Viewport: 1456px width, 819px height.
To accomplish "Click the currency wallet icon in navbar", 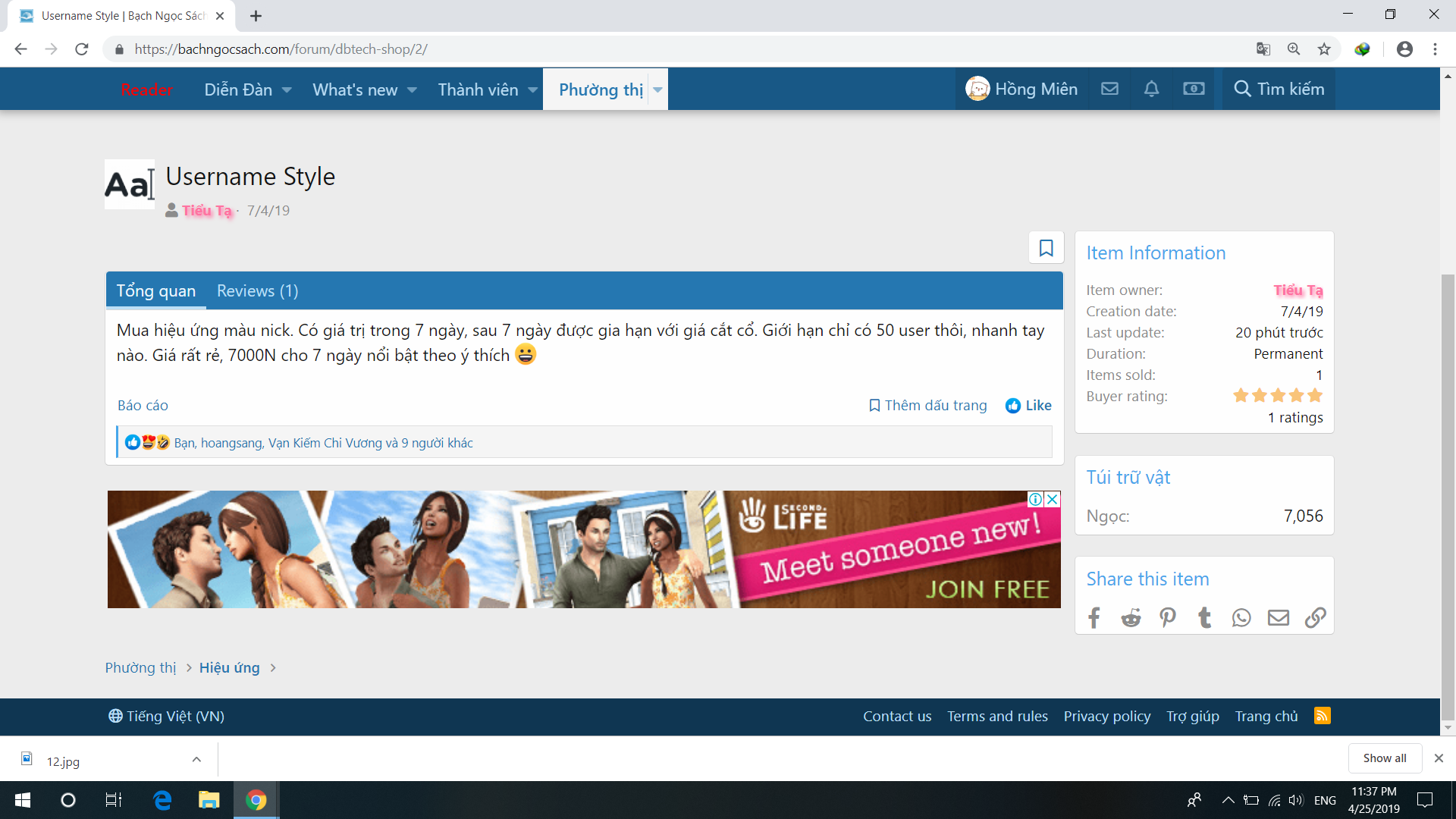I will [x=1194, y=89].
